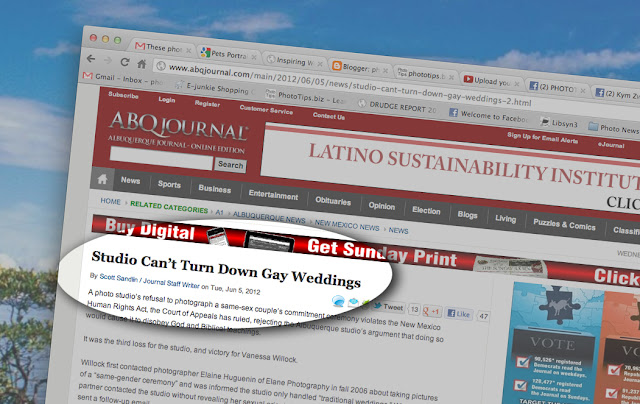
Task: Click the author link Scott Sandlin
Action: (118, 277)
